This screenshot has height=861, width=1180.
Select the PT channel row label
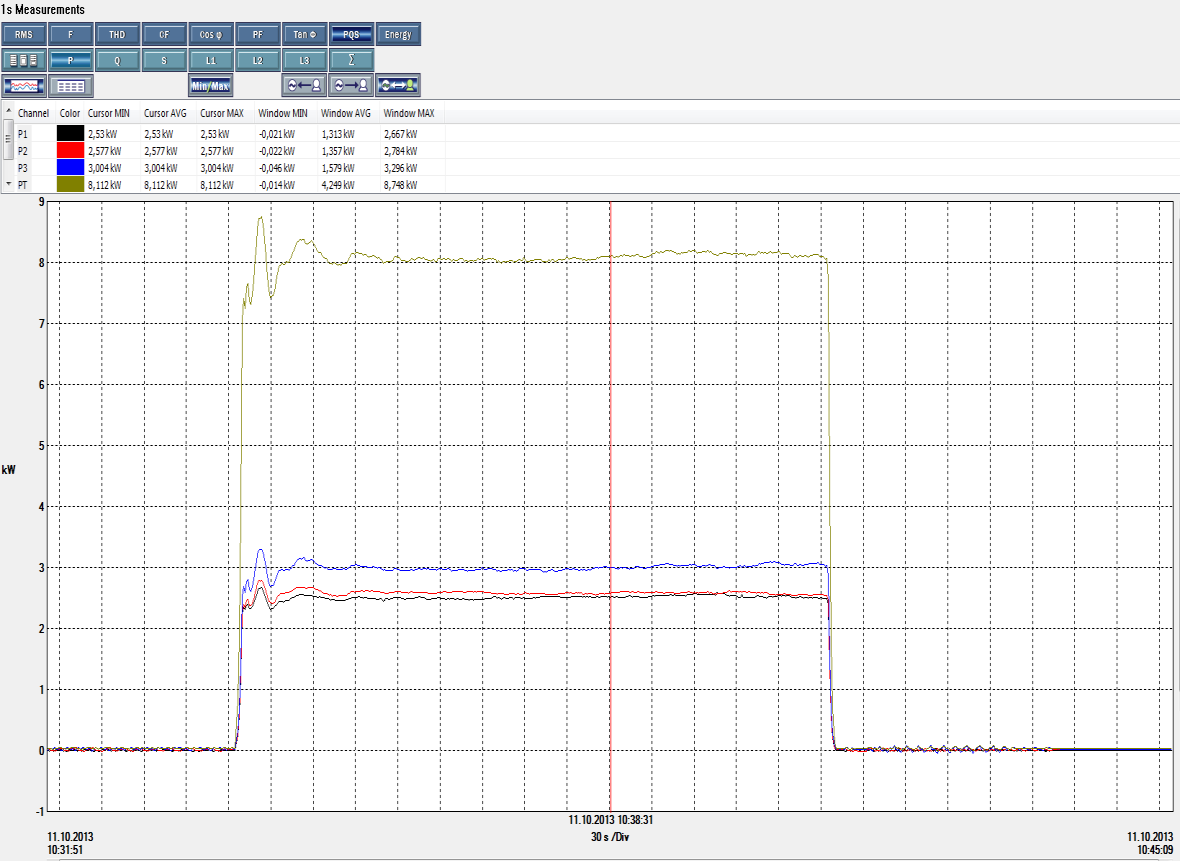coord(23,184)
